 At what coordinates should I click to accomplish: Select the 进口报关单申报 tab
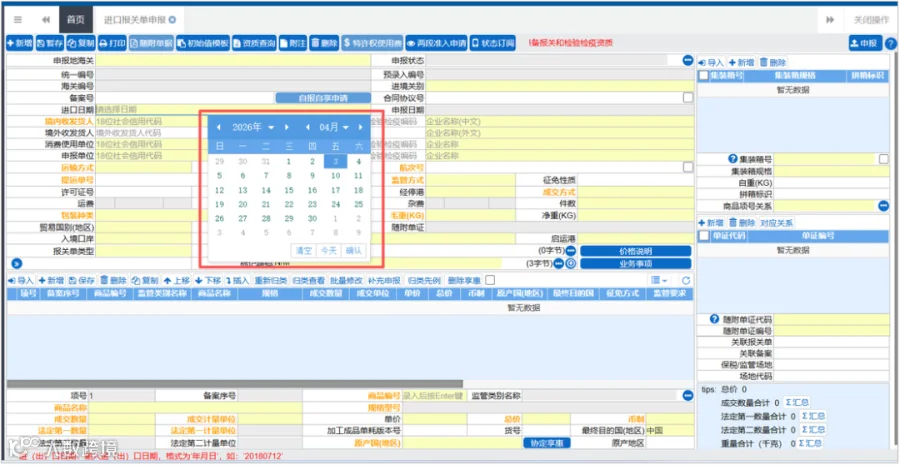139,20
